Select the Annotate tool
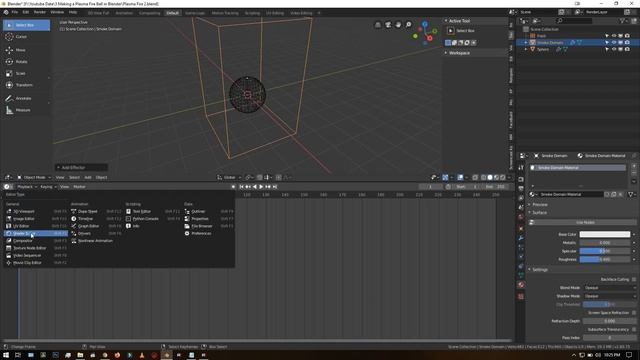640x360 pixels. (x=26, y=98)
